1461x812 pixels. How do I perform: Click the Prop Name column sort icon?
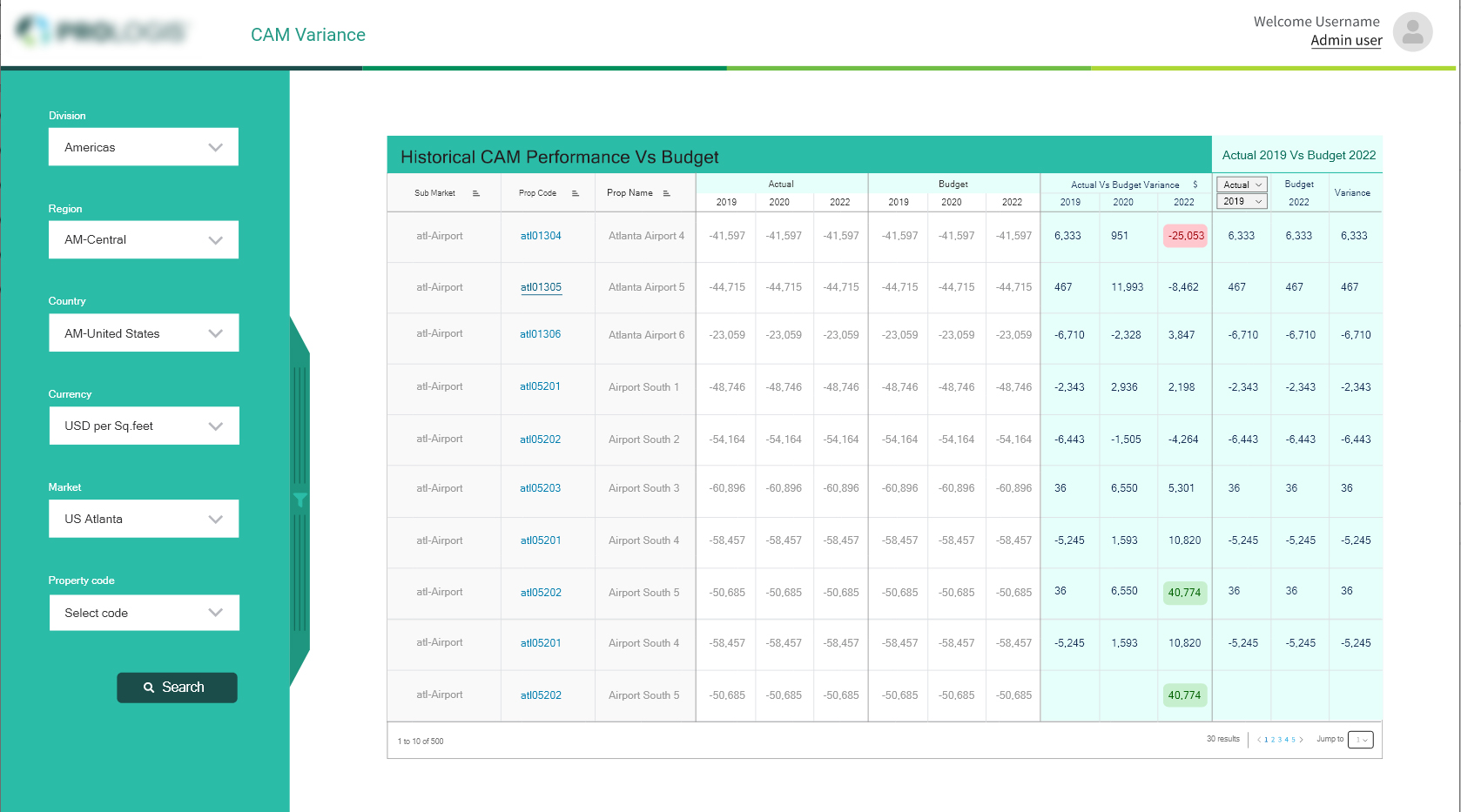pos(667,193)
